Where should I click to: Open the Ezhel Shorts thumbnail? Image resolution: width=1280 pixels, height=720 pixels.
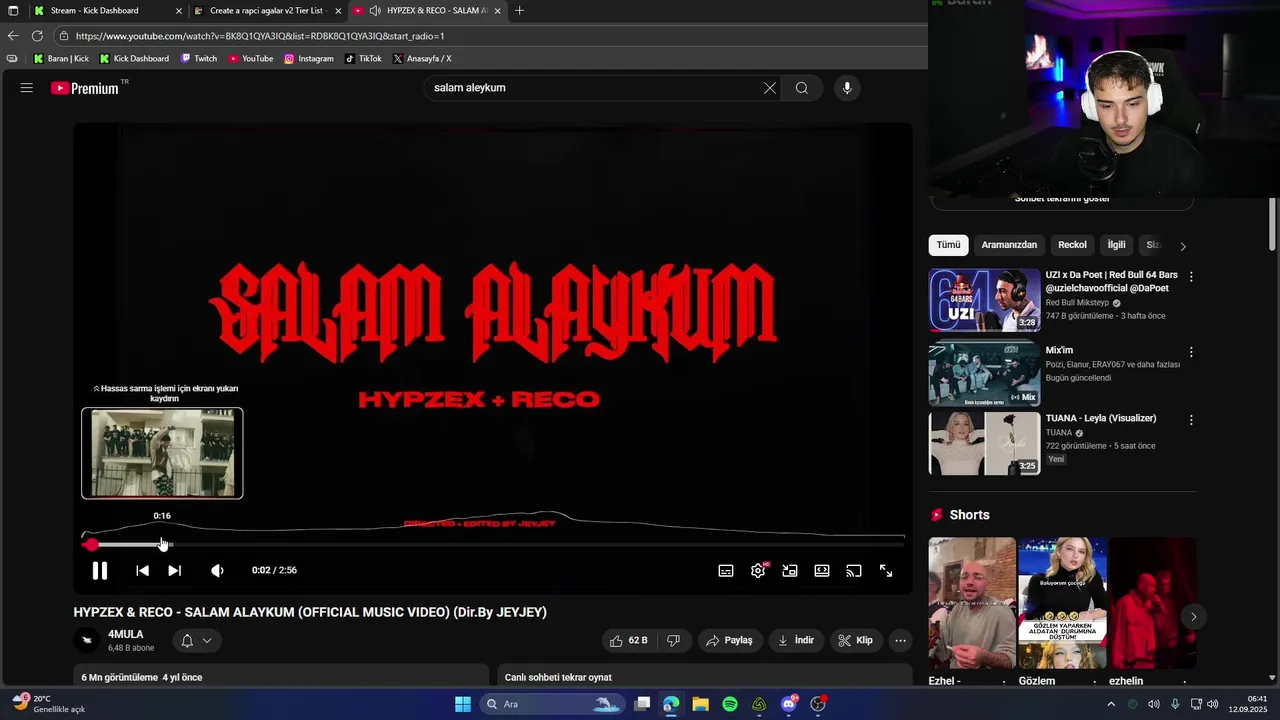click(x=972, y=603)
